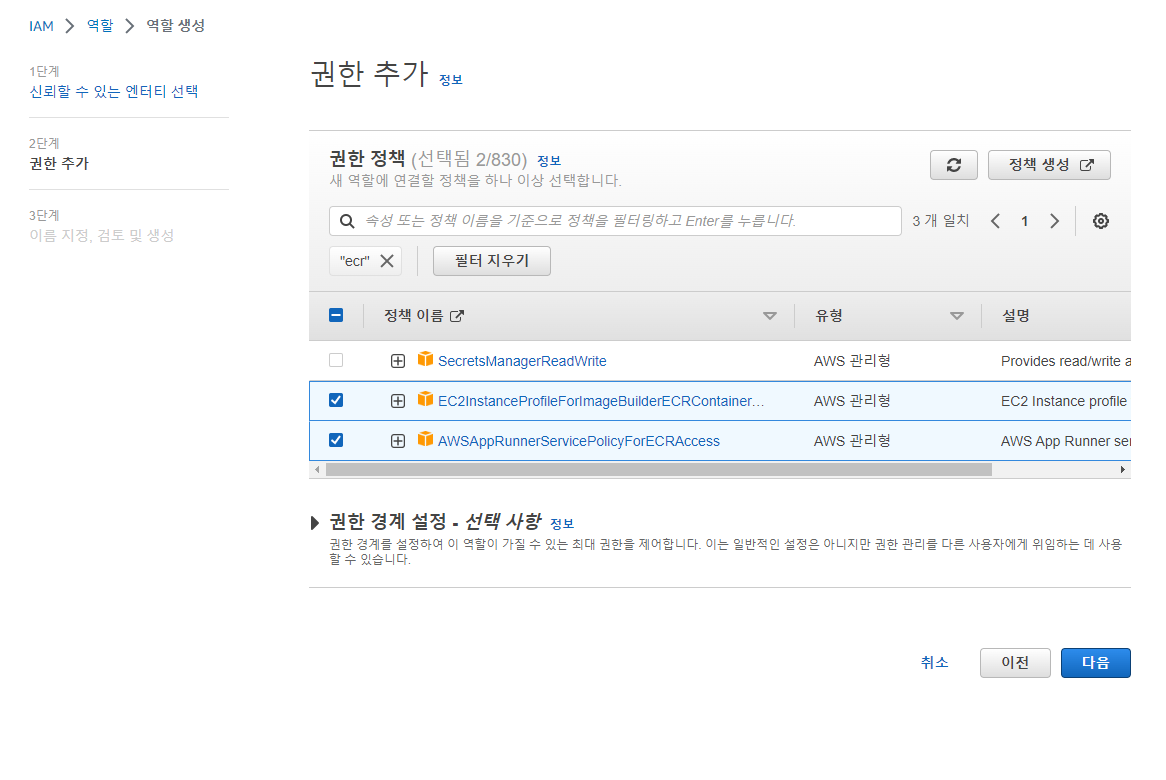
Task: Open the AWSAppRunnerServicePolicyForECRAccess policy link
Action: click(x=579, y=441)
